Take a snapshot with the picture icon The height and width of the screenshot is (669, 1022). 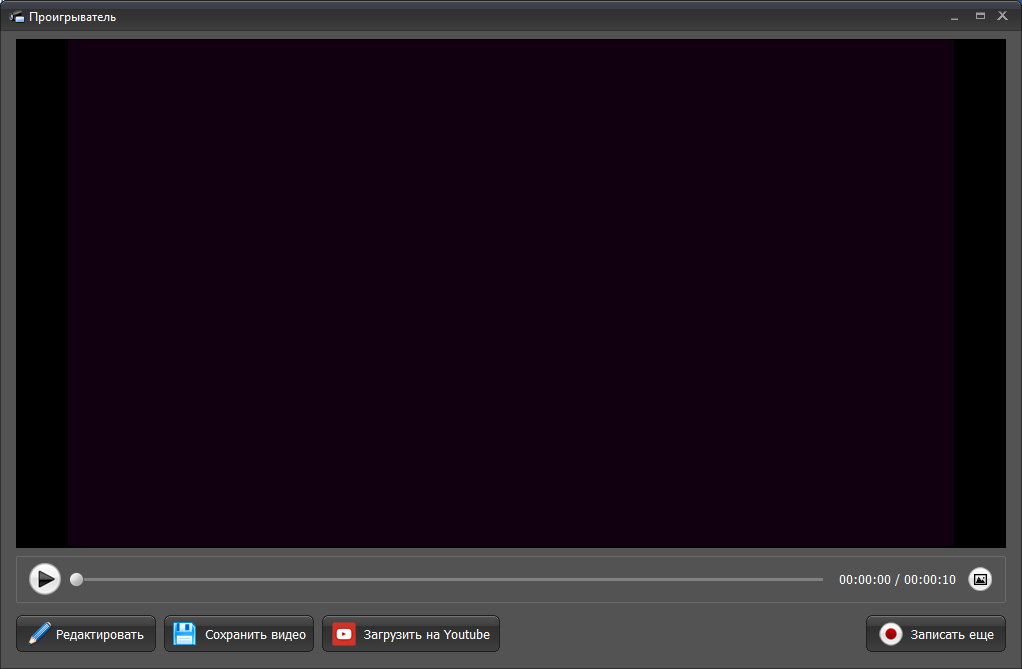click(980, 579)
